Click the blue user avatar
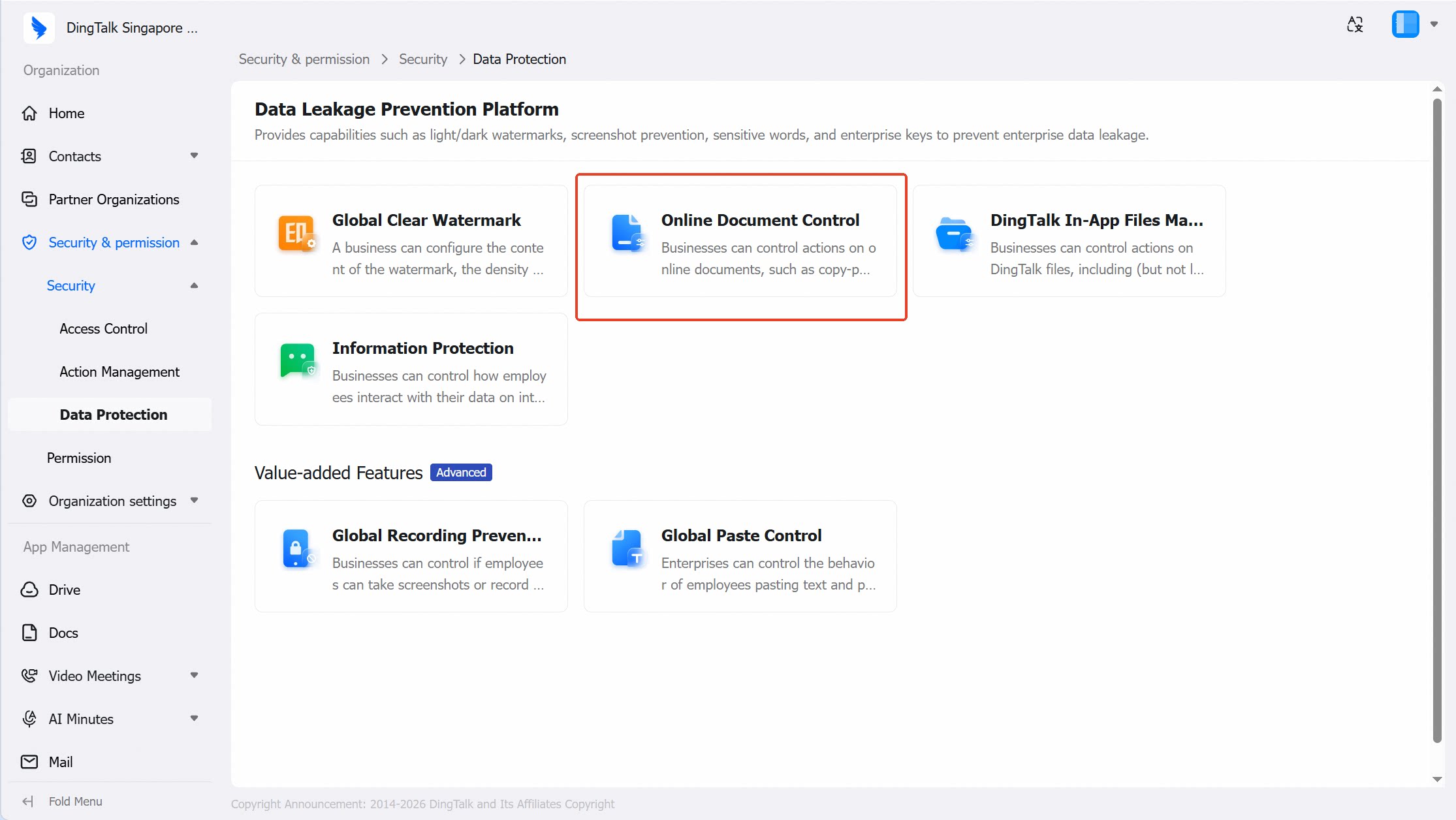 point(1405,24)
